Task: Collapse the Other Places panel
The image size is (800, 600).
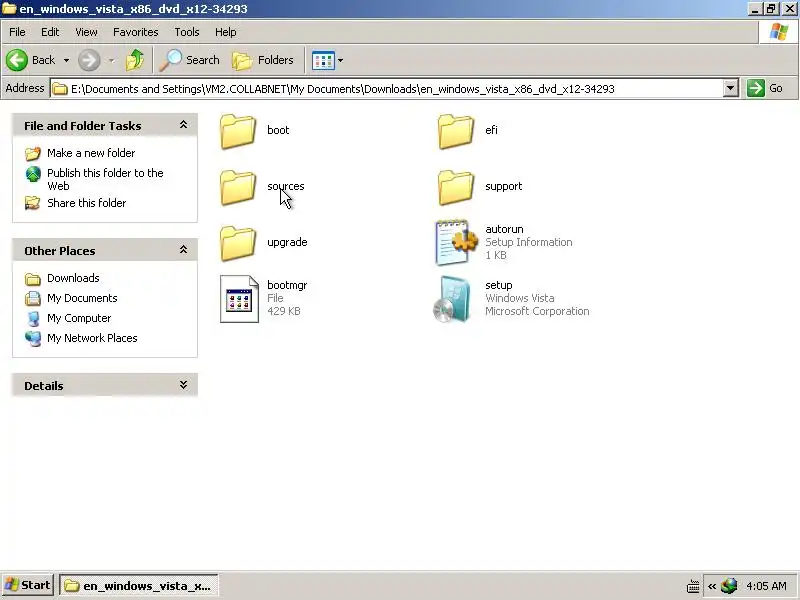Action: 183,250
